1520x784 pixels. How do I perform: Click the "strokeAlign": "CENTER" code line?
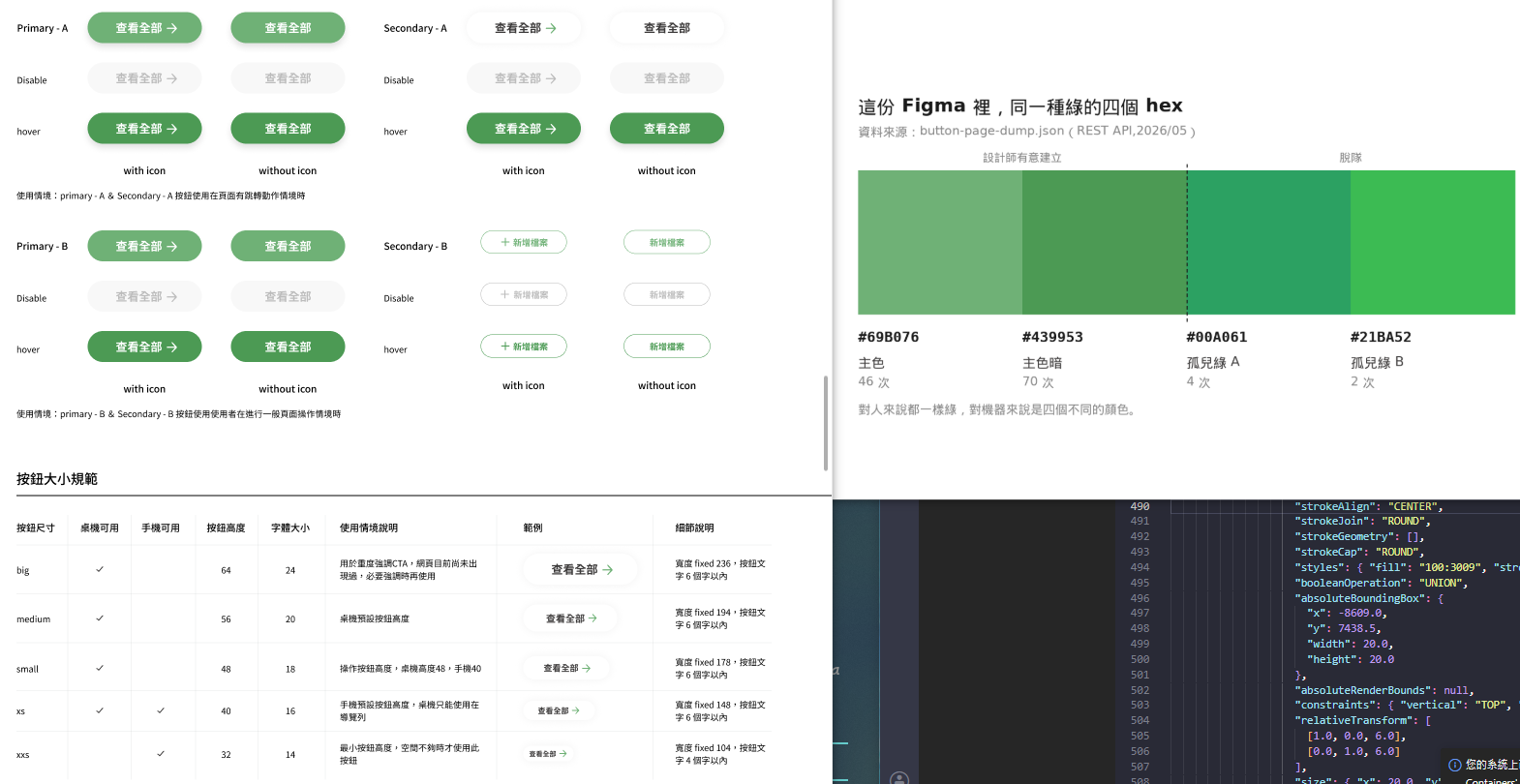[x=1369, y=506]
